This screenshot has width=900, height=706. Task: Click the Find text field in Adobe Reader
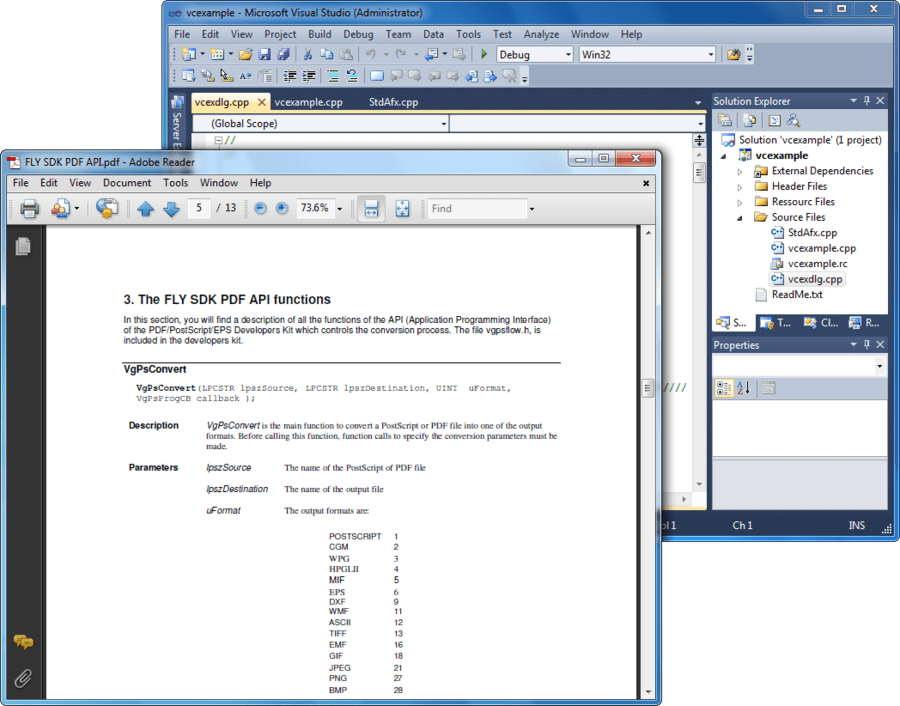click(x=477, y=208)
